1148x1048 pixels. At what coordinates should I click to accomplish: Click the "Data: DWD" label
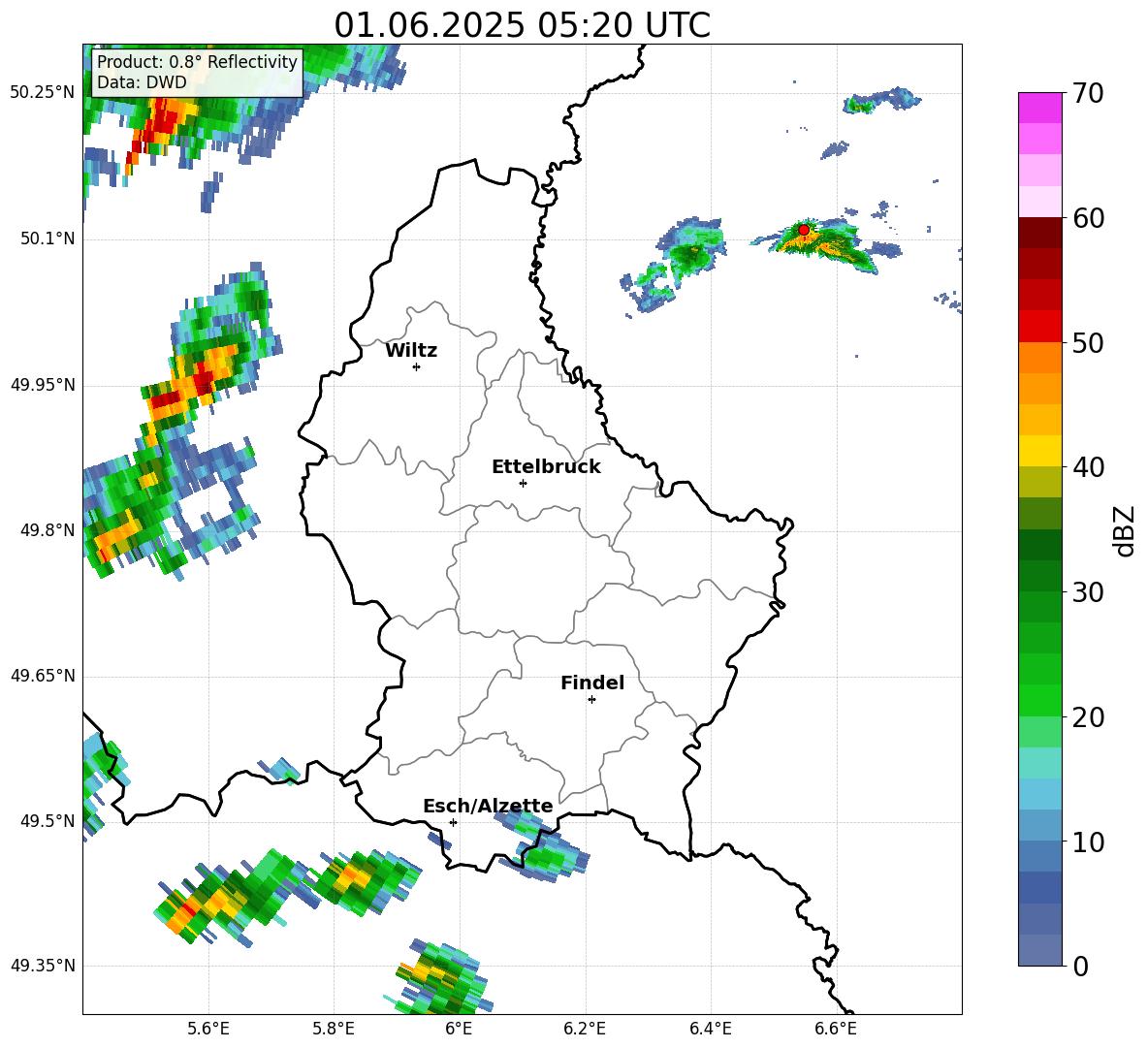[142, 82]
